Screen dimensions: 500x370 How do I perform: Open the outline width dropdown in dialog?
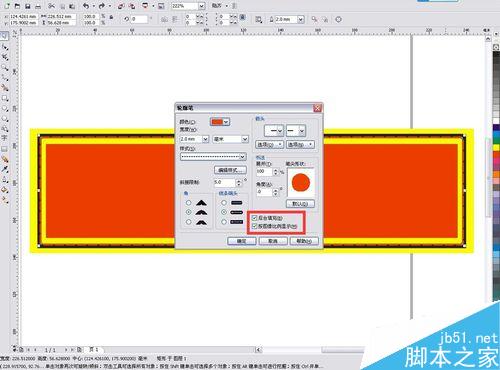coord(205,139)
